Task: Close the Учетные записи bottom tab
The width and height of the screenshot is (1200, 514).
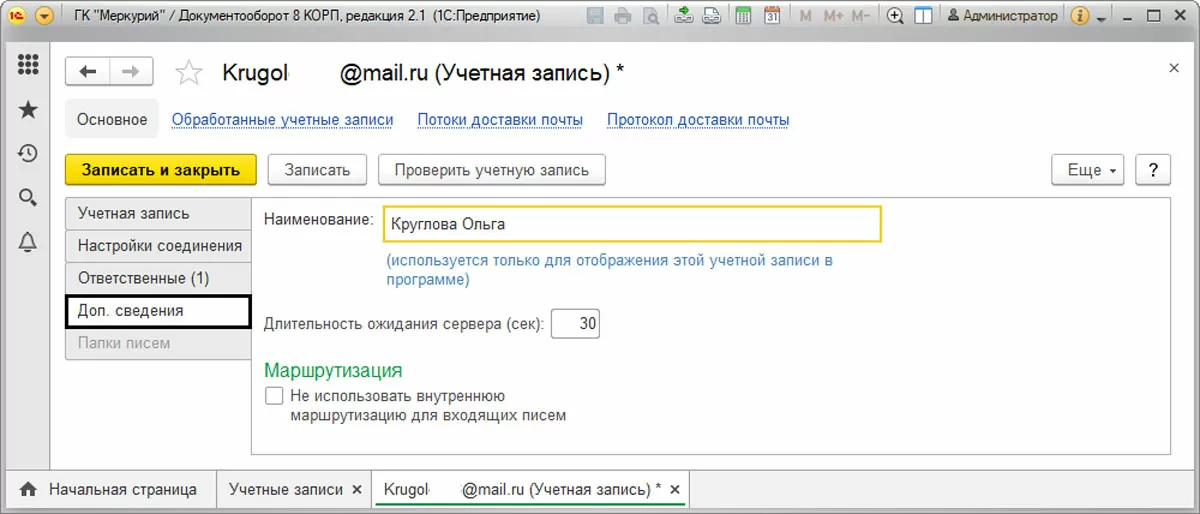Action: 358,490
